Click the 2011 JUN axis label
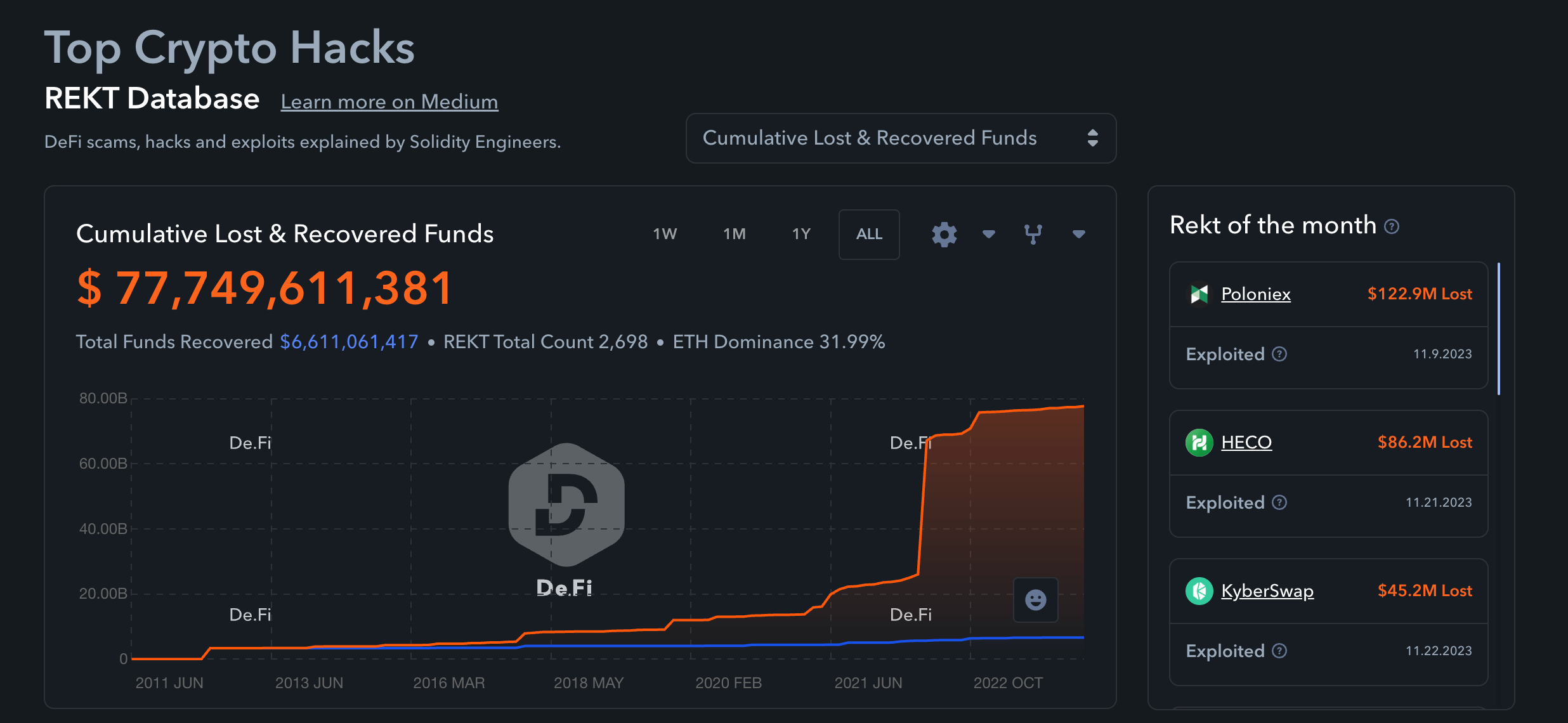 [x=169, y=683]
